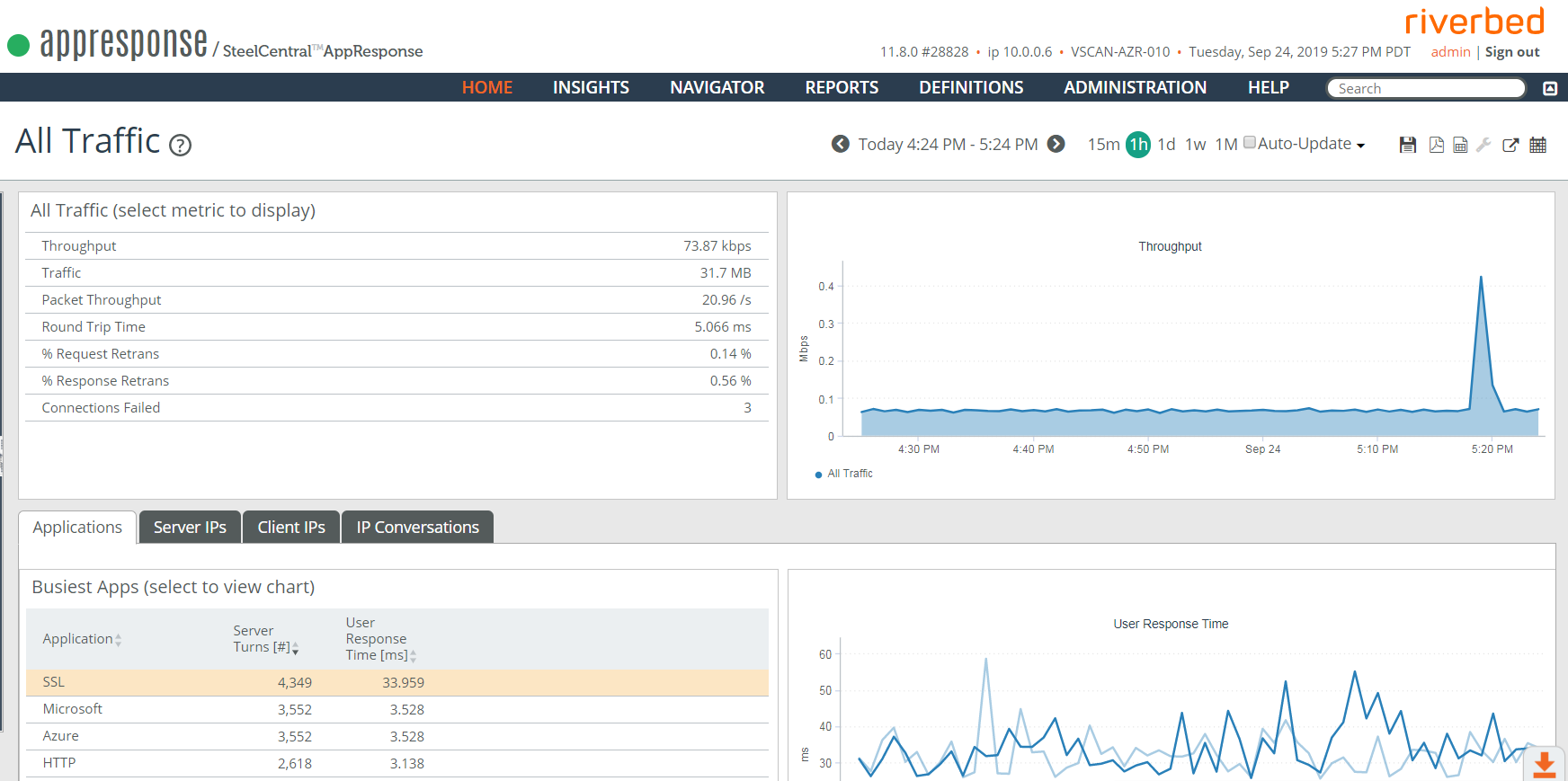
Task: Open the REPORTS menu
Action: [842, 87]
